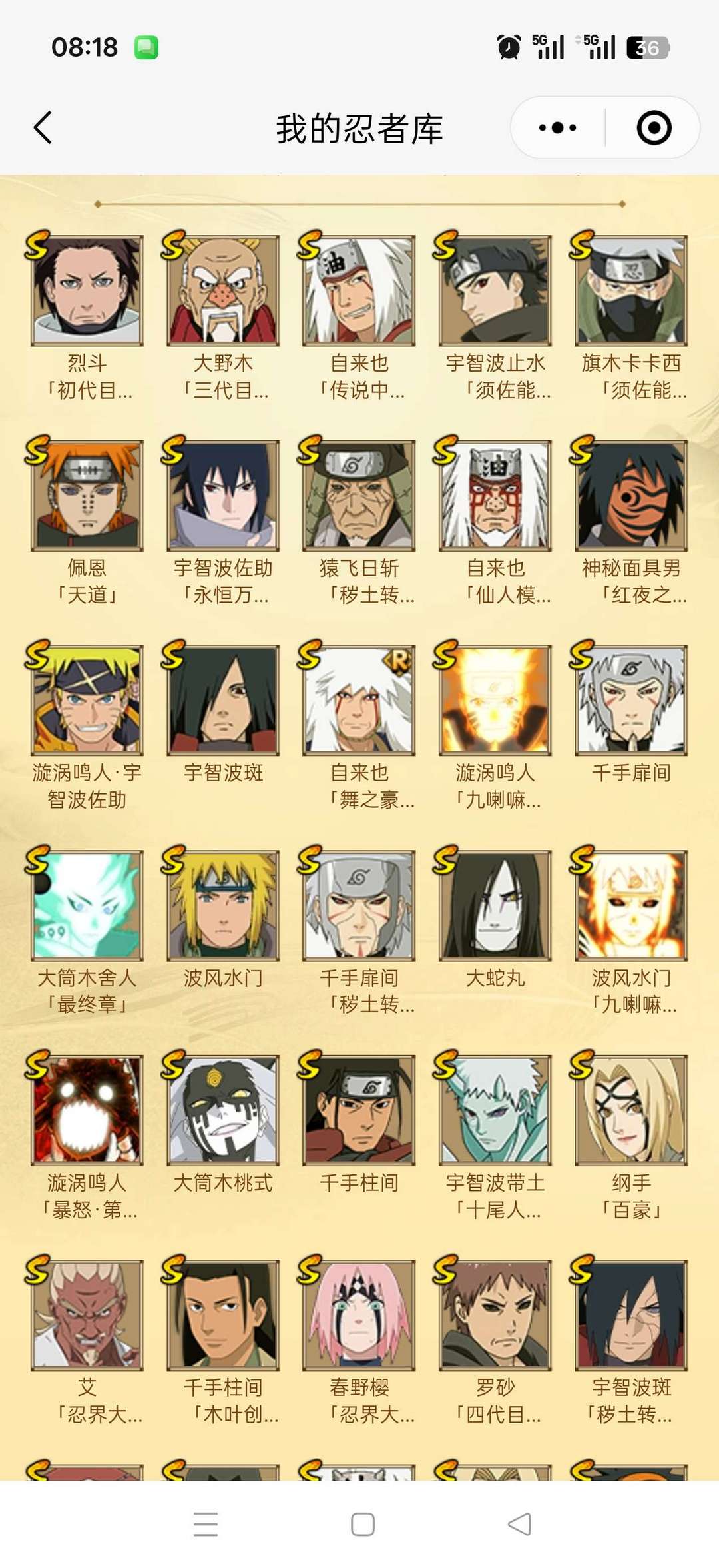The image size is (719, 1568).
Task: Select the 纲手「百豪」ninja portrait
Action: (x=631, y=1110)
